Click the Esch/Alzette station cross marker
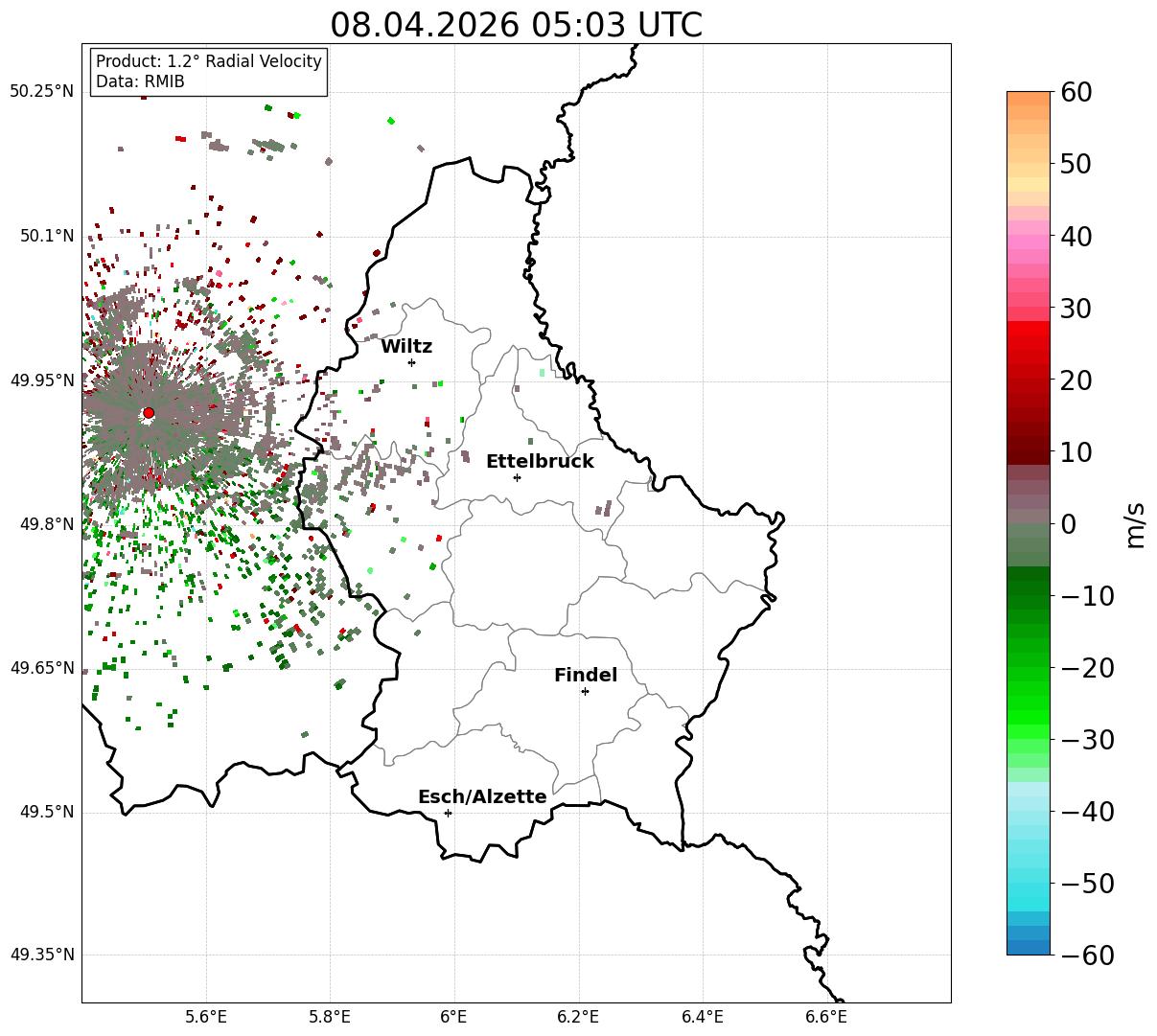Image resolution: width=1157 pixels, height=1036 pixels. [448, 813]
